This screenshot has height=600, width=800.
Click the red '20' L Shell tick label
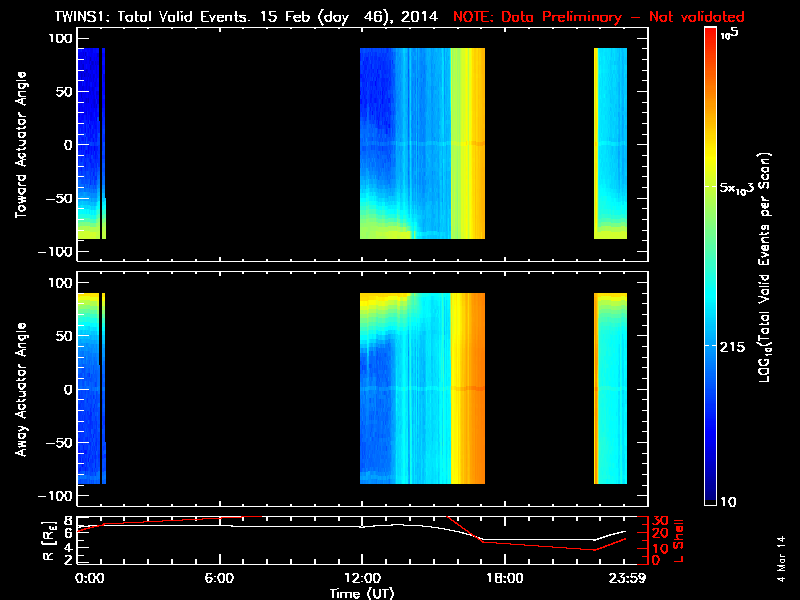(660, 534)
